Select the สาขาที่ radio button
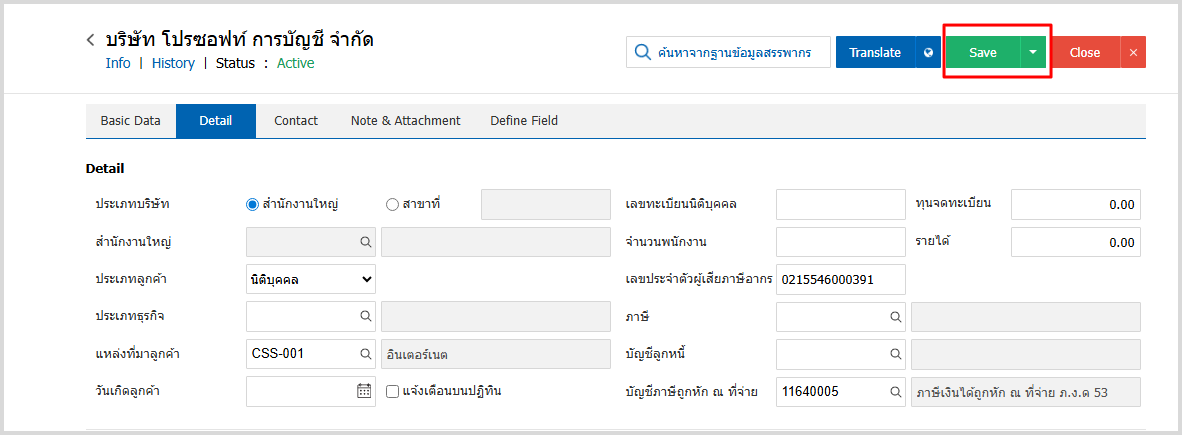The image size is (1182, 435). tap(392, 204)
